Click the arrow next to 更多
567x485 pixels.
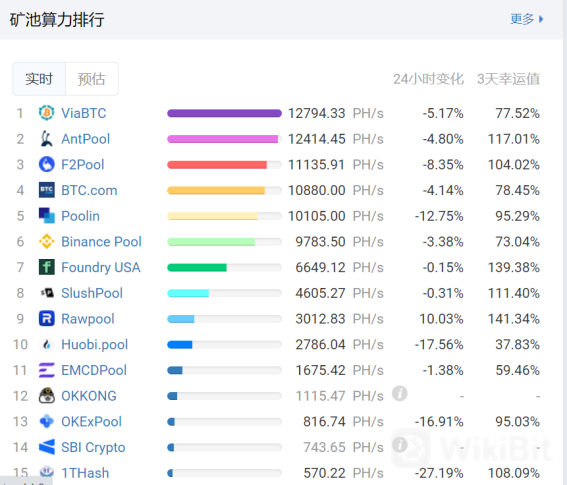pyautogui.click(x=541, y=19)
